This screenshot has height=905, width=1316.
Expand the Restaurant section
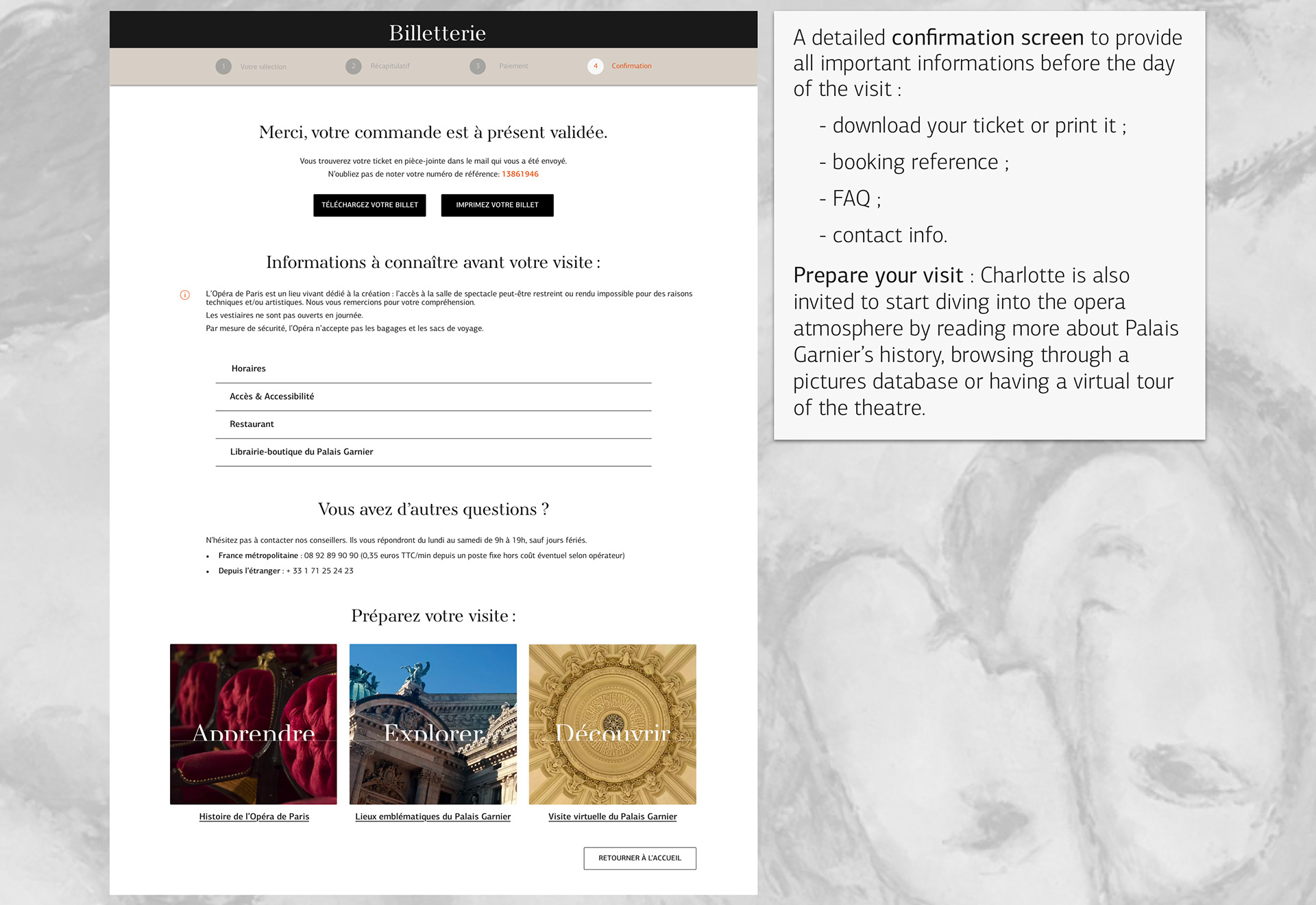pos(433,424)
